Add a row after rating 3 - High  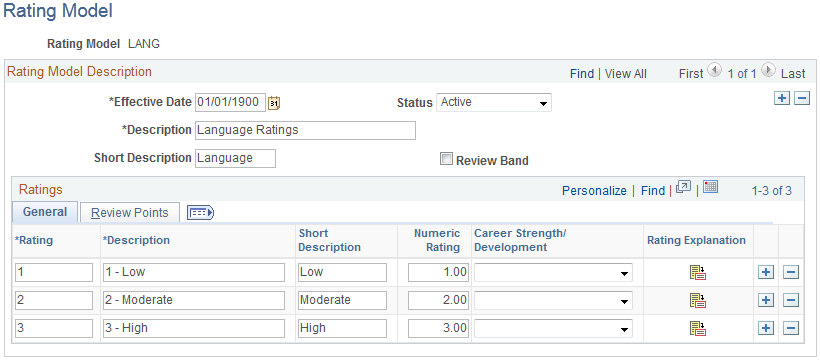pyautogui.click(x=766, y=328)
